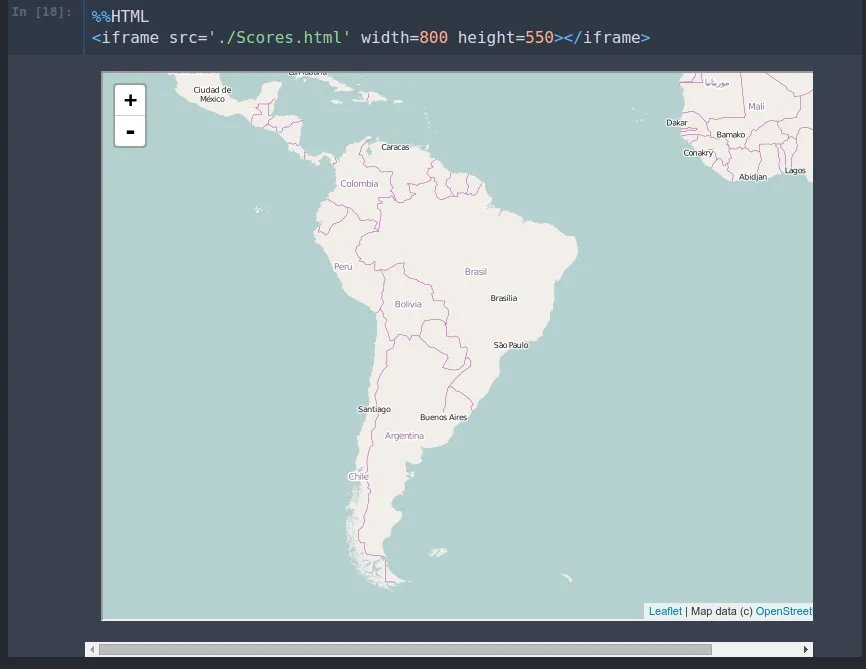This screenshot has width=866, height=669.
Task: Click the Argentina country label
Action: pos(404,436)
